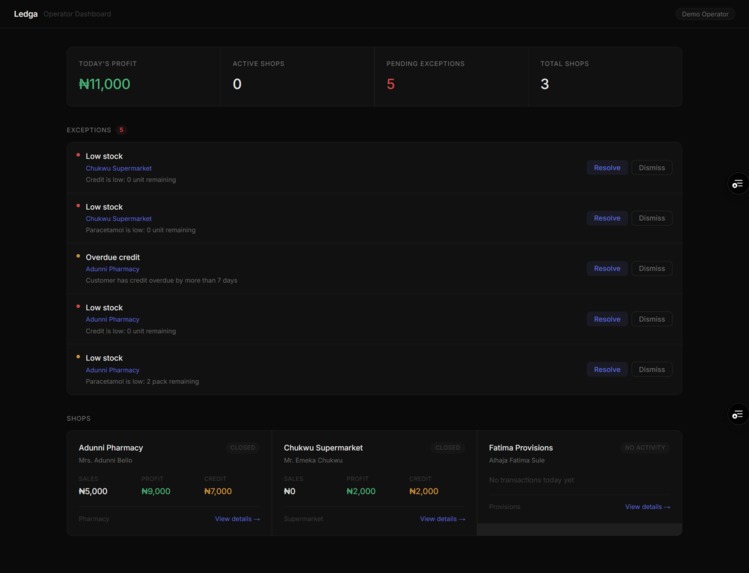Resolve Adunni Pharmacy Paracetamol 2 pack exception

pos(607,370)
